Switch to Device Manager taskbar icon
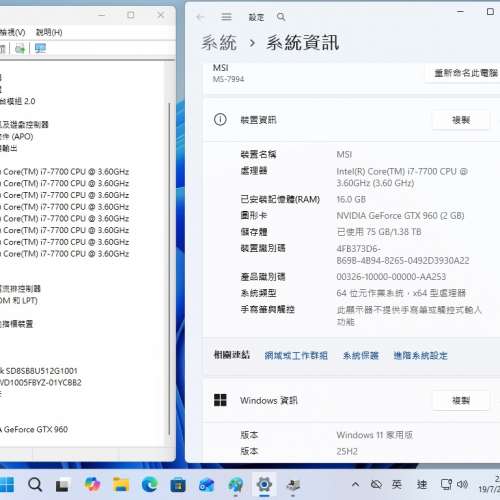Viewport: 500px width, 500px height. (x=293, y=485)
